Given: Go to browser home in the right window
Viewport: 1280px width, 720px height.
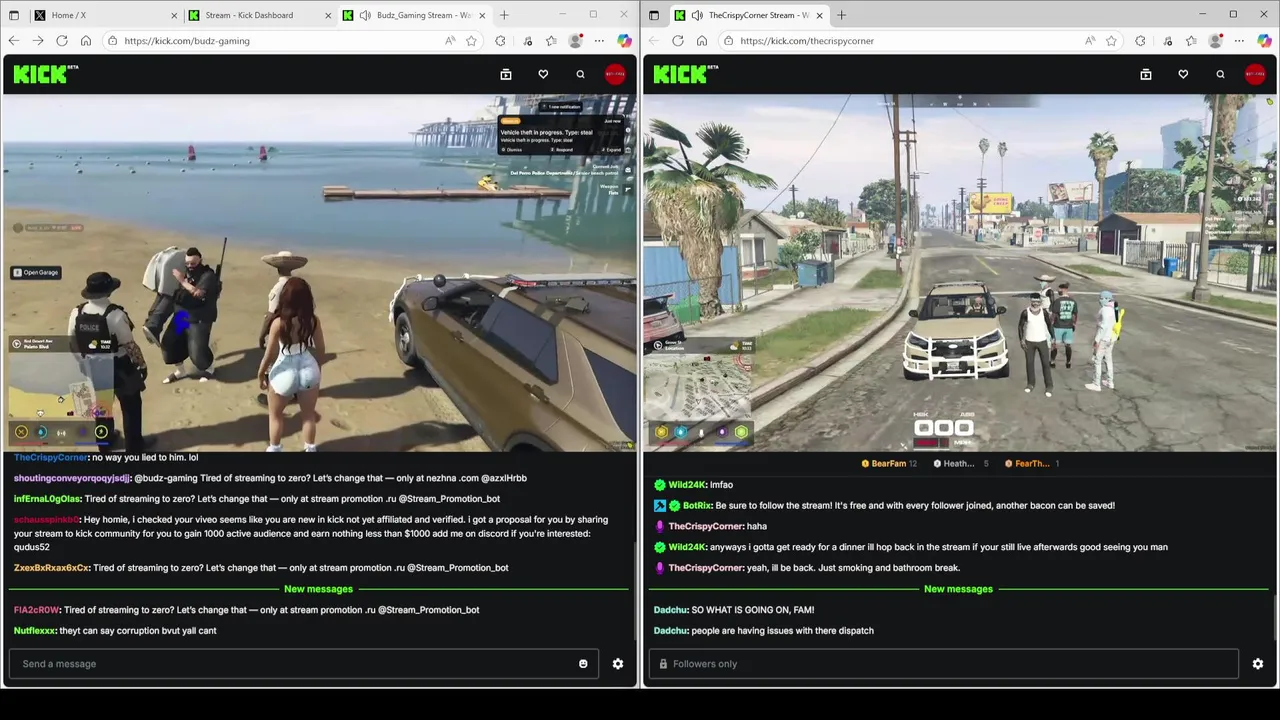Looking at the screenshot, I should click(x=702, y=41).
